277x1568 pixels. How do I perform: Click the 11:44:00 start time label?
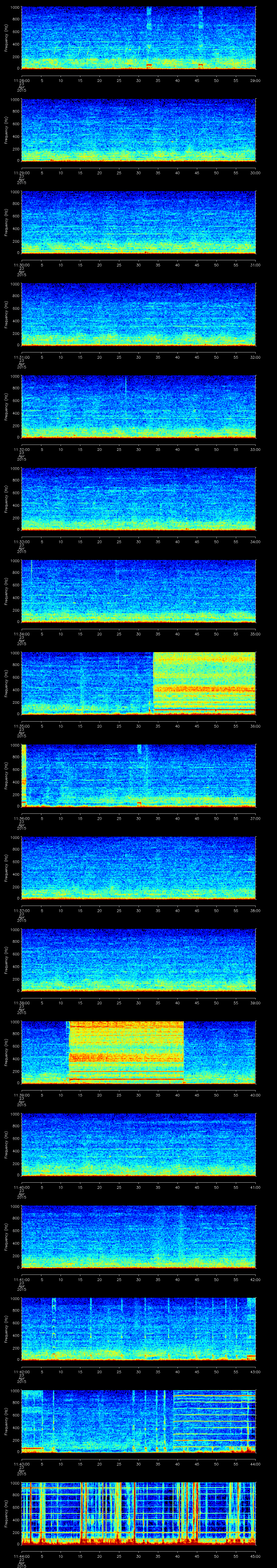(x=21, y=1556)
